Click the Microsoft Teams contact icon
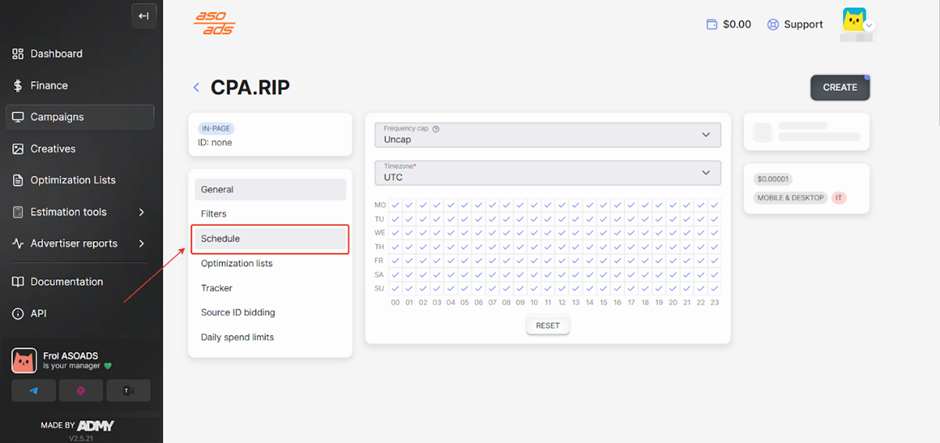 127,391
